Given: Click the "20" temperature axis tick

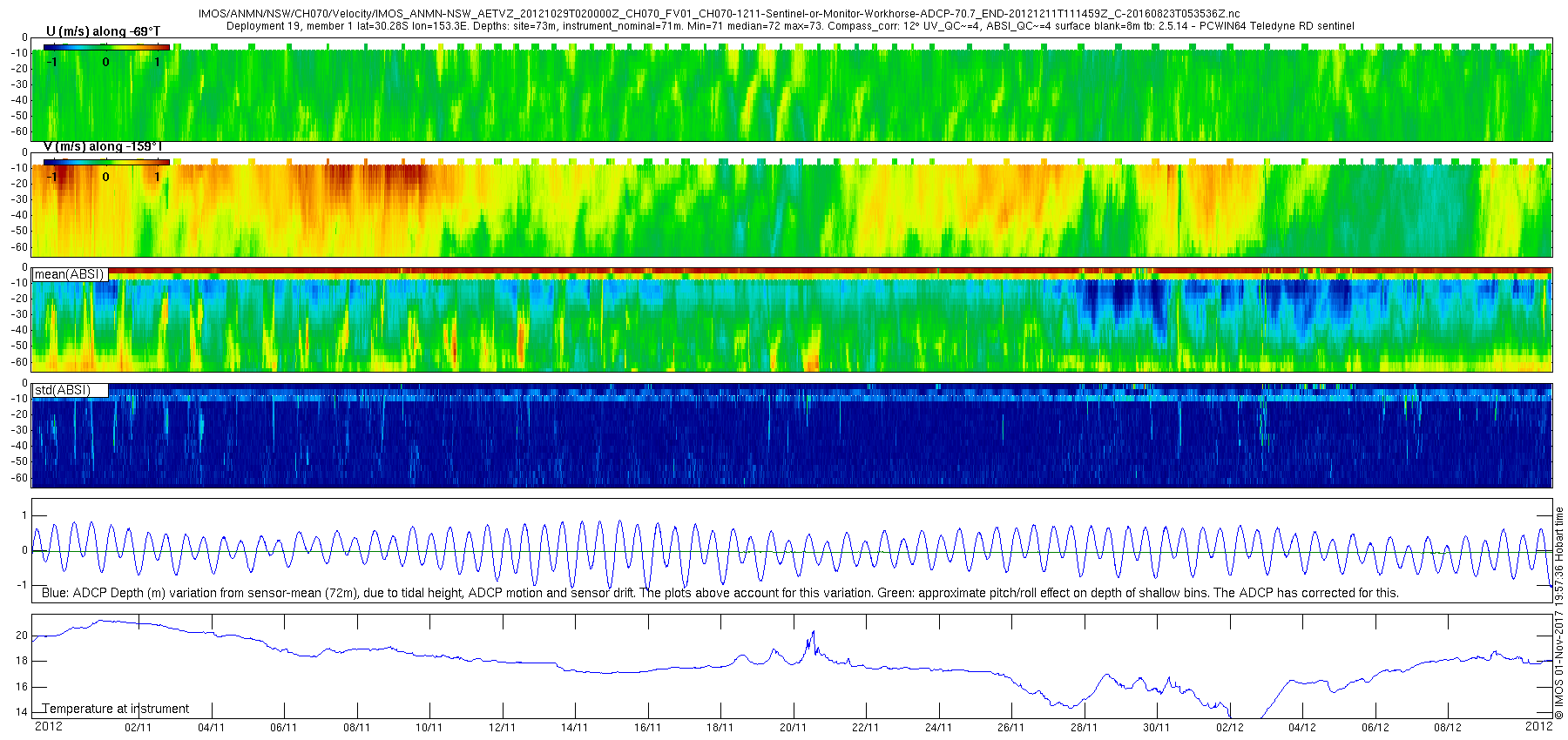Looking at the screenshot, I should coord(22,636).
